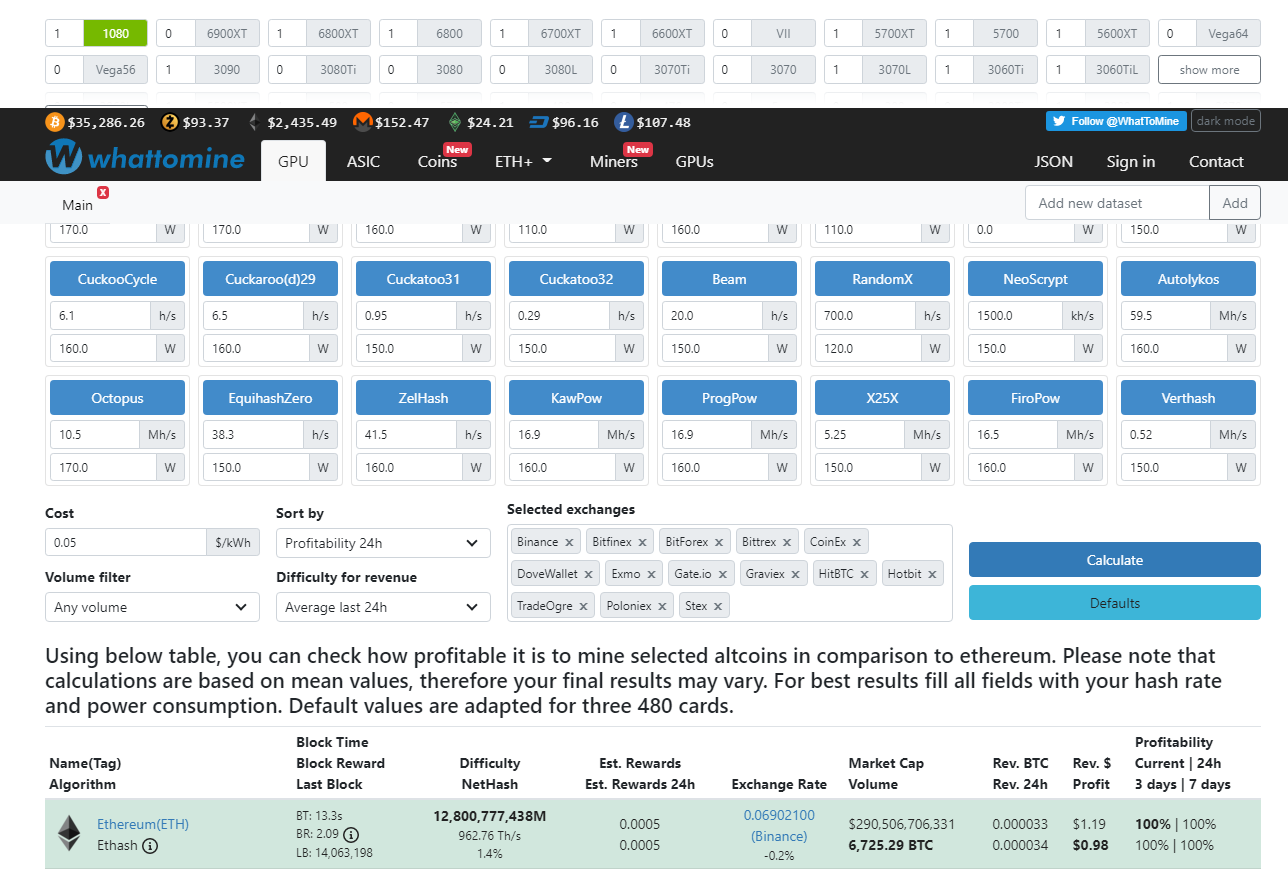
Task: Click the Monero coin icon
Action: pos(362,122)
